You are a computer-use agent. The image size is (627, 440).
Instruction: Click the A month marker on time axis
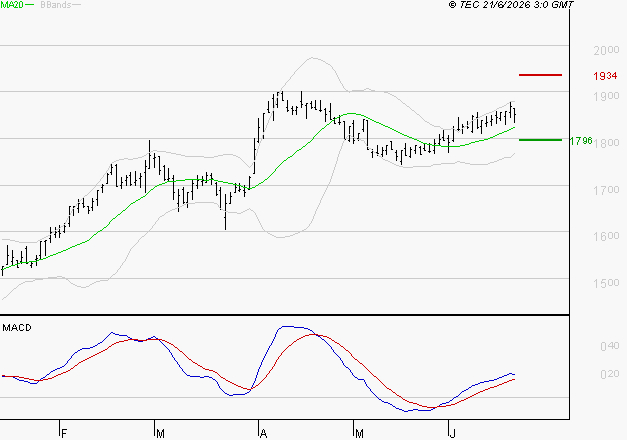263,434
